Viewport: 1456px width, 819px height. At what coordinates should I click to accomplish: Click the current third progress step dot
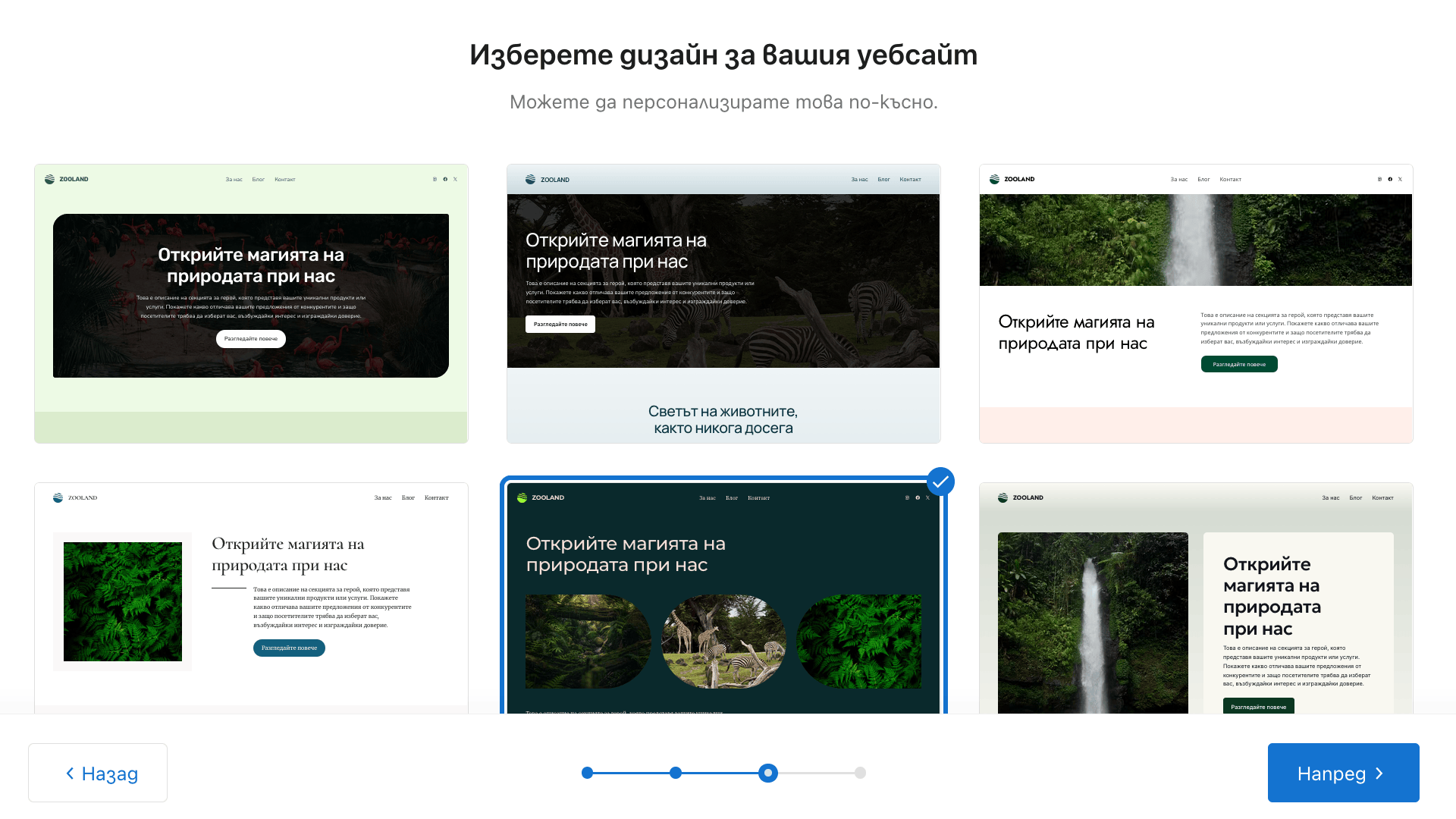click(x=768, y=773)
